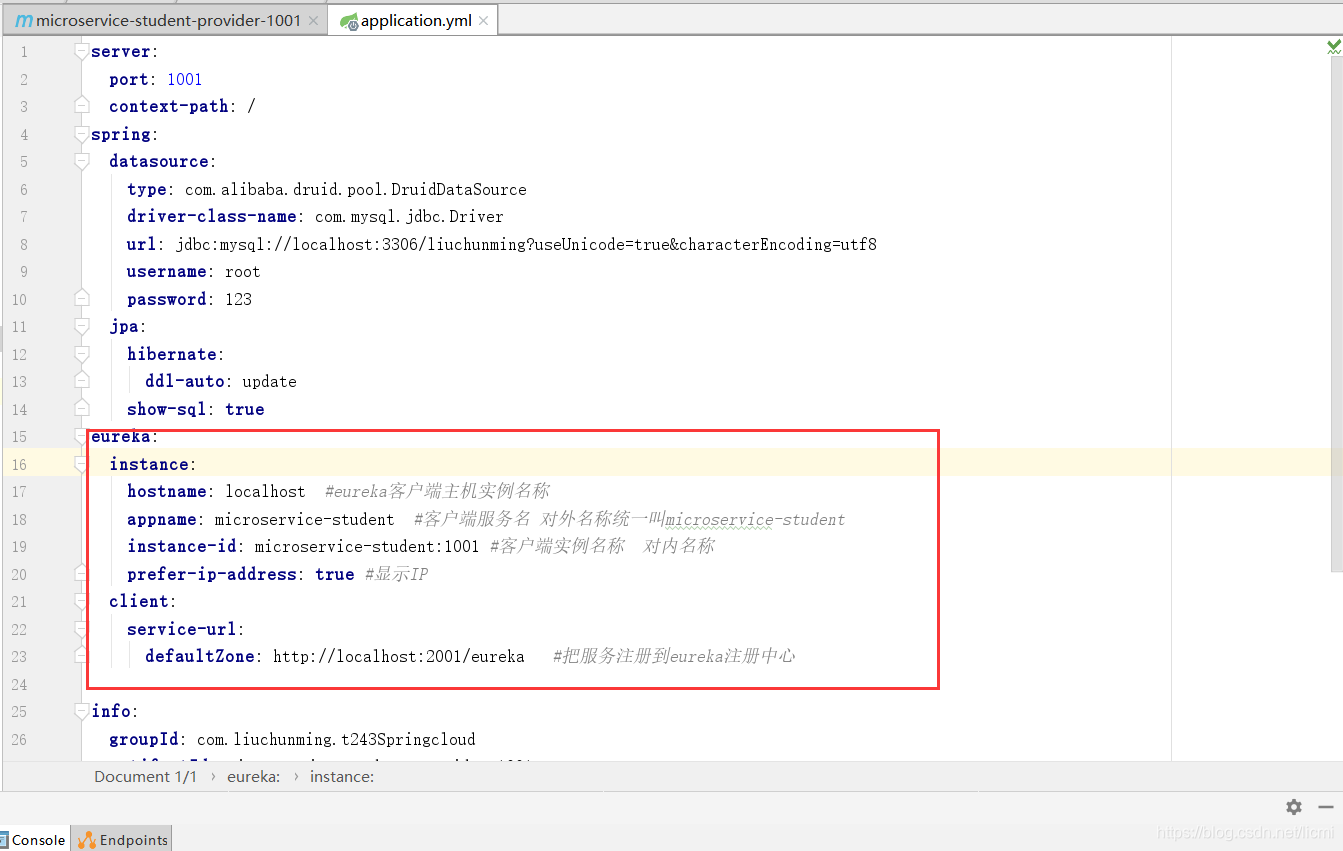The image size is (1343, 851).
Task: Click the hostname value localhost
Action: [265, 491]
